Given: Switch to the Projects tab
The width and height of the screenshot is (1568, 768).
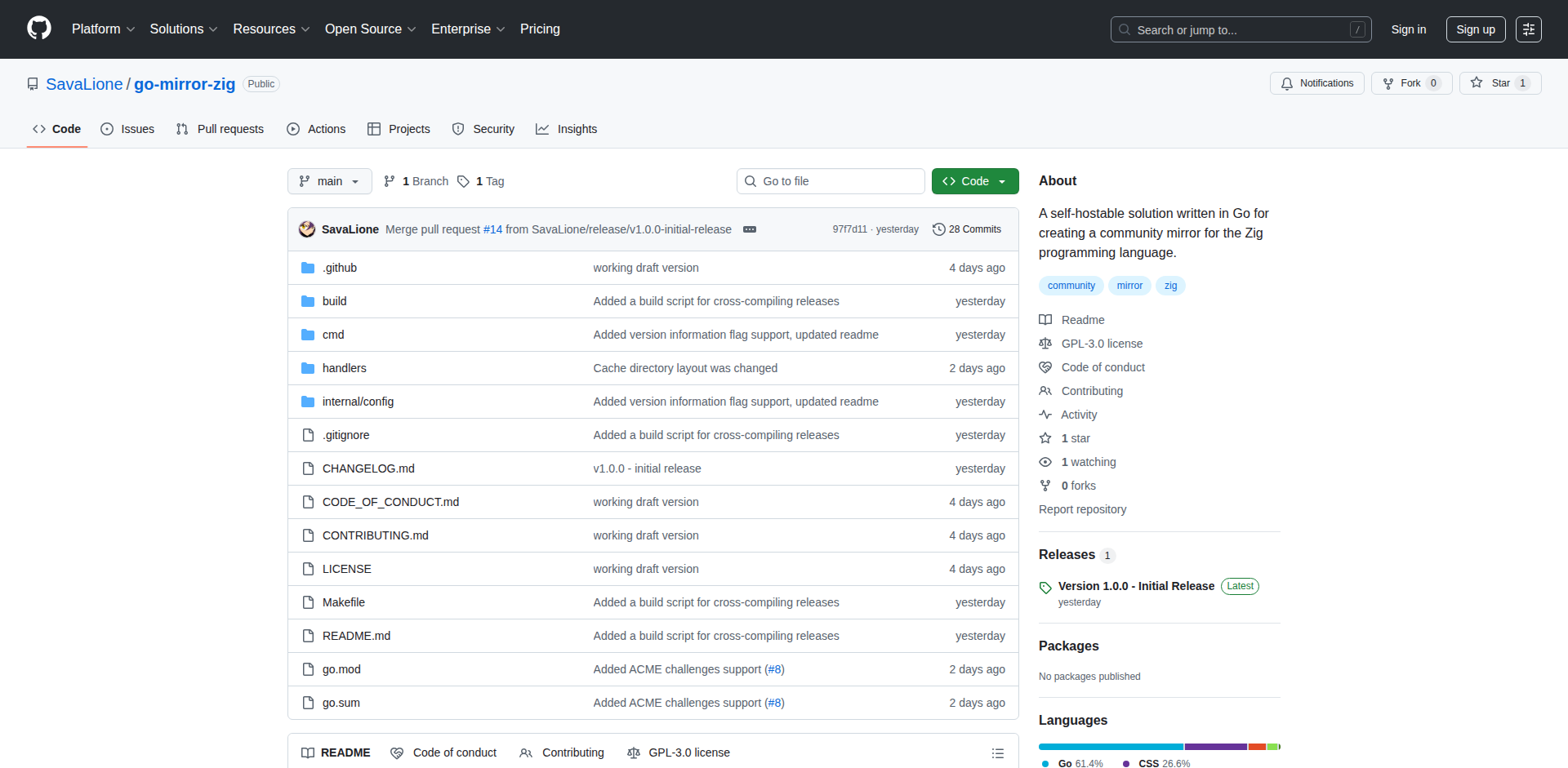Looking at the screenshot, I should [x=399, y=129].
